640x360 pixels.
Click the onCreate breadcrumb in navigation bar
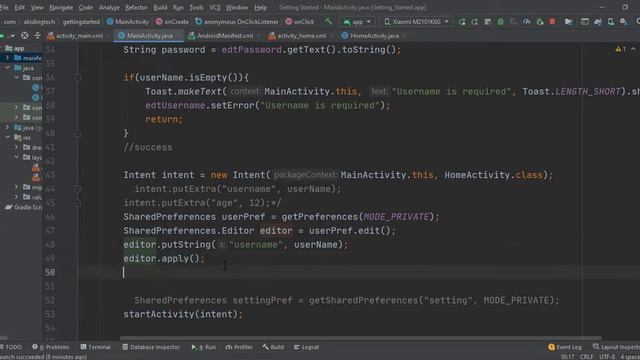tap(172, 22)
